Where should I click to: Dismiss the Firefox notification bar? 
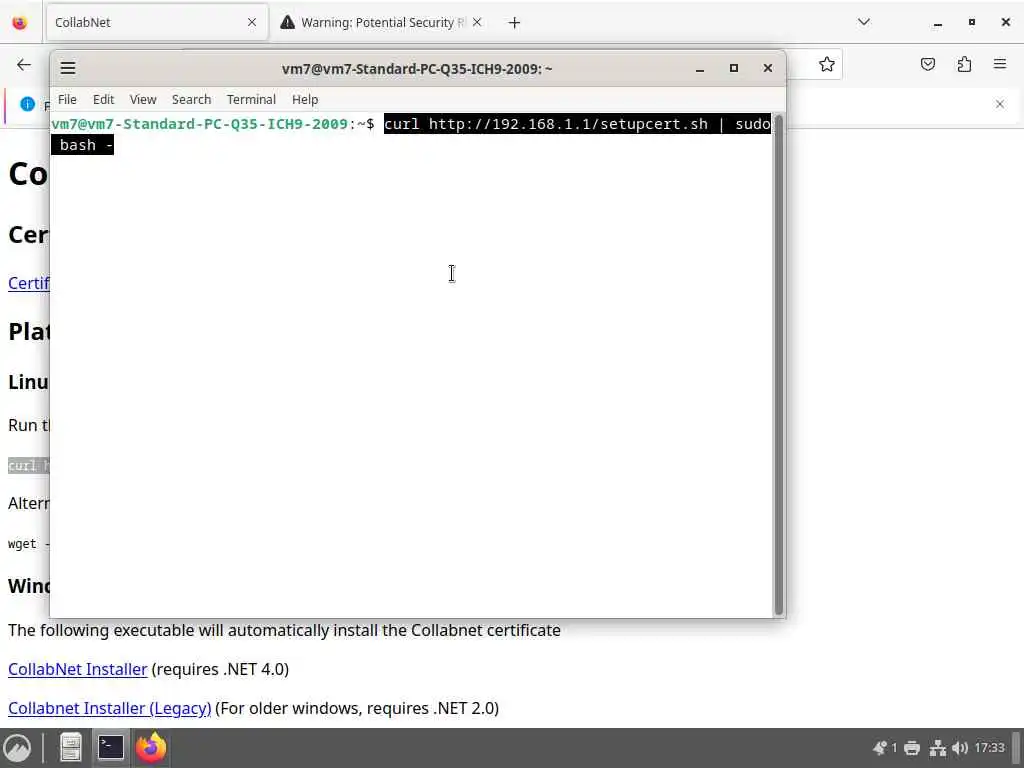point(1000,104)
